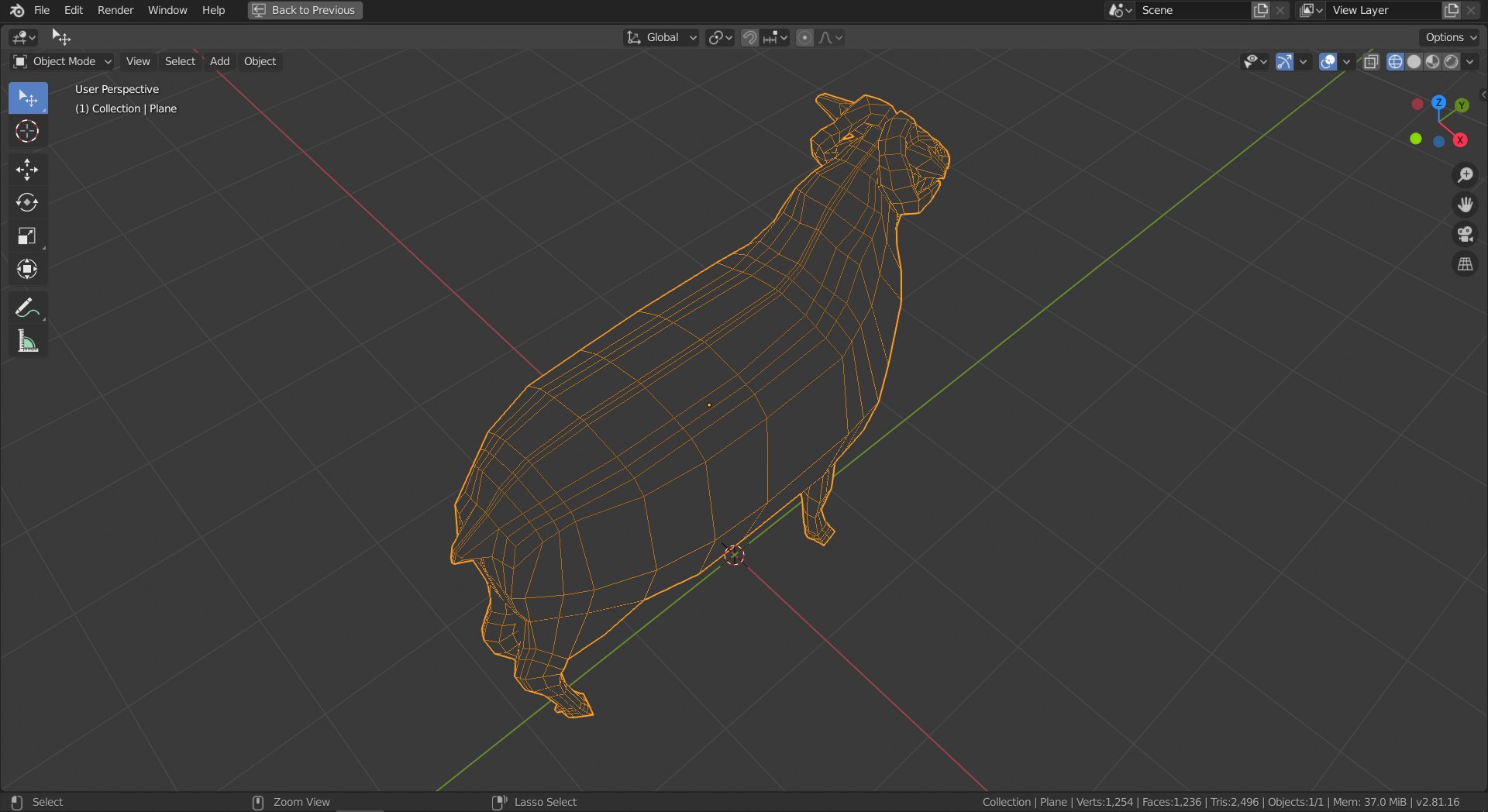Screen dimensions: 1488x812
Task: Select the Annotate pencil tool
Action: (x=28, y=308)
